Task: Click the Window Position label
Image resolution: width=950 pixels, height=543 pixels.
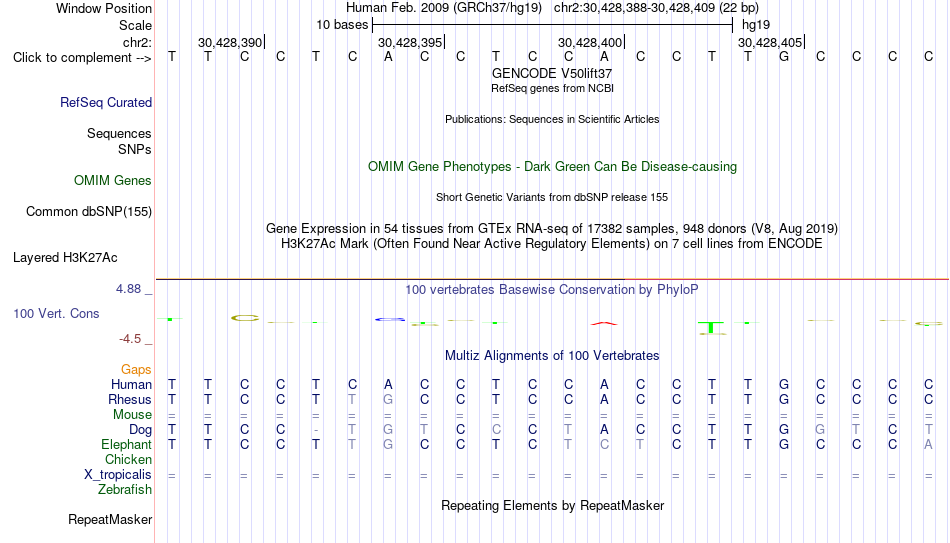Action: point(104,8)
